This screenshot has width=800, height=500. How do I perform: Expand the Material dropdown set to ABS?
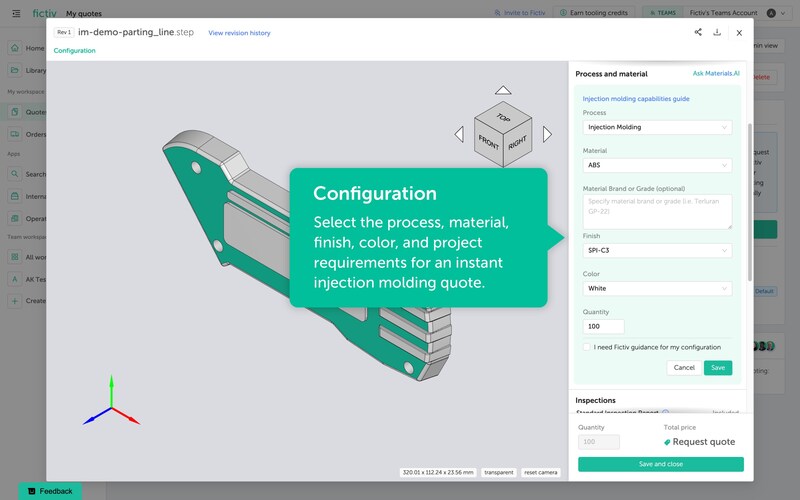point(657,165)
